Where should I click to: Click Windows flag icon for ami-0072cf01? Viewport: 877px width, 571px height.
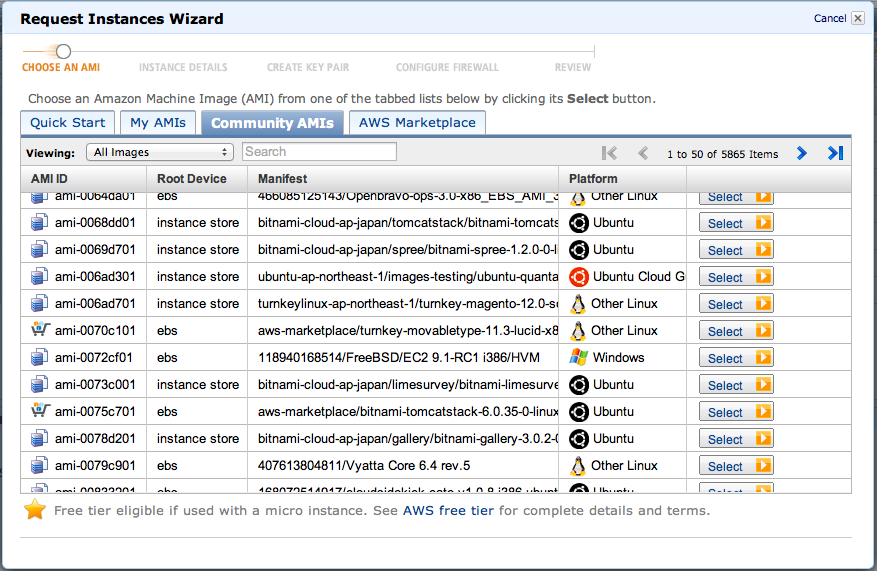click(579, 357)
